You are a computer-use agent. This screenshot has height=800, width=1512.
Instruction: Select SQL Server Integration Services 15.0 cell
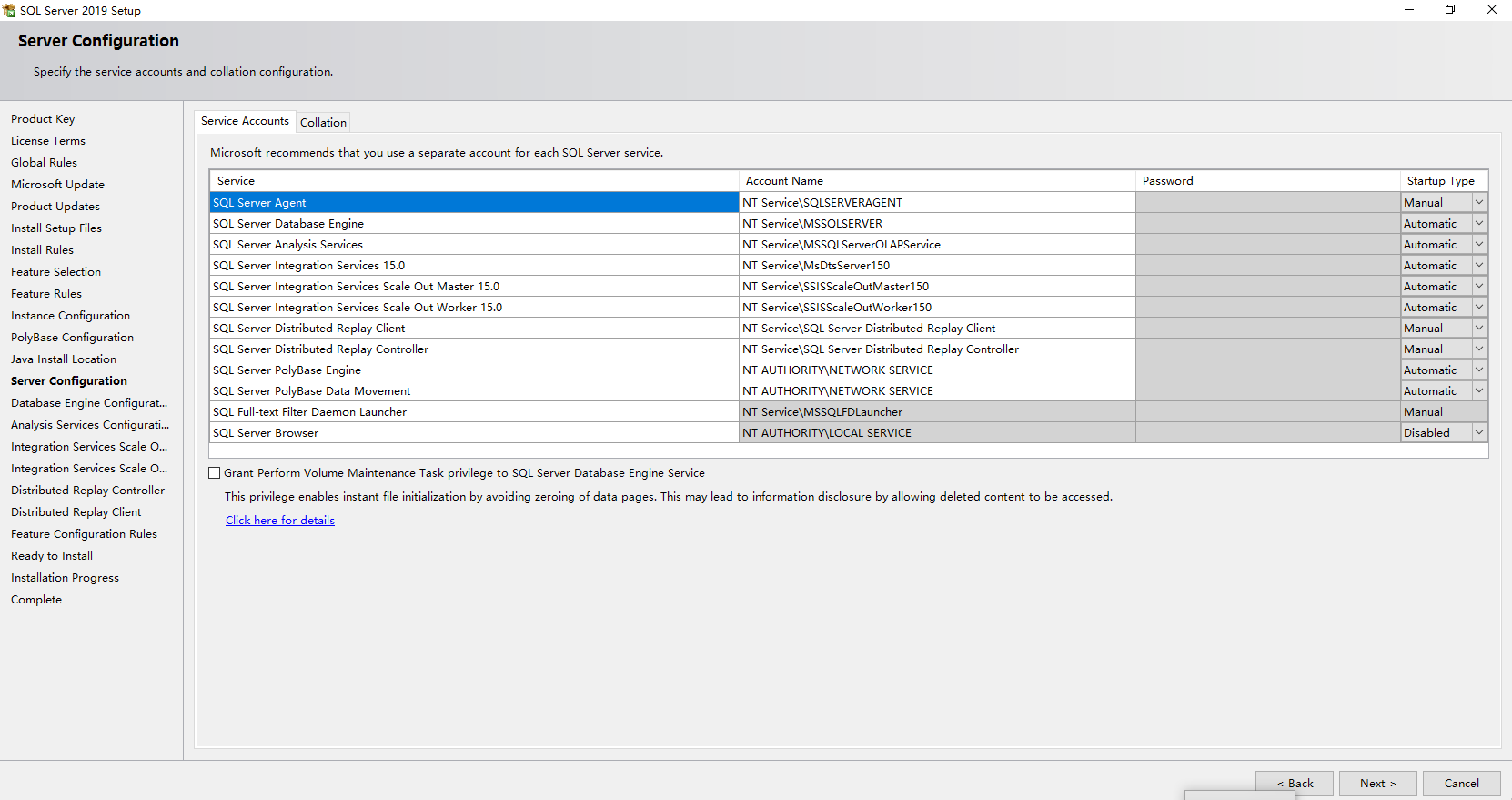pos(474,265)
